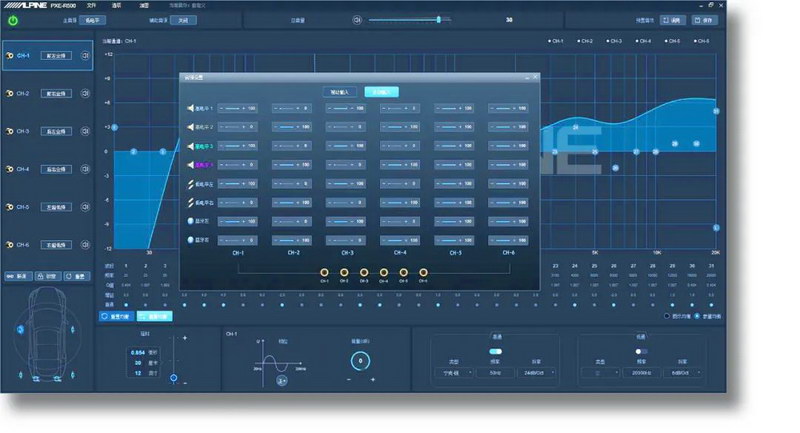
Task: Click the blue reset EQ button below the band table
Action: click(x=116, y=316)
